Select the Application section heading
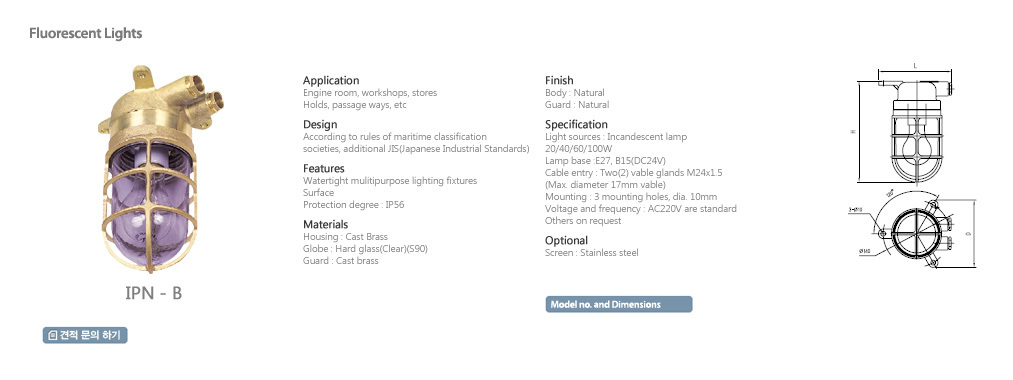This screenshot has height=380, width=1013. pos(331,81)
